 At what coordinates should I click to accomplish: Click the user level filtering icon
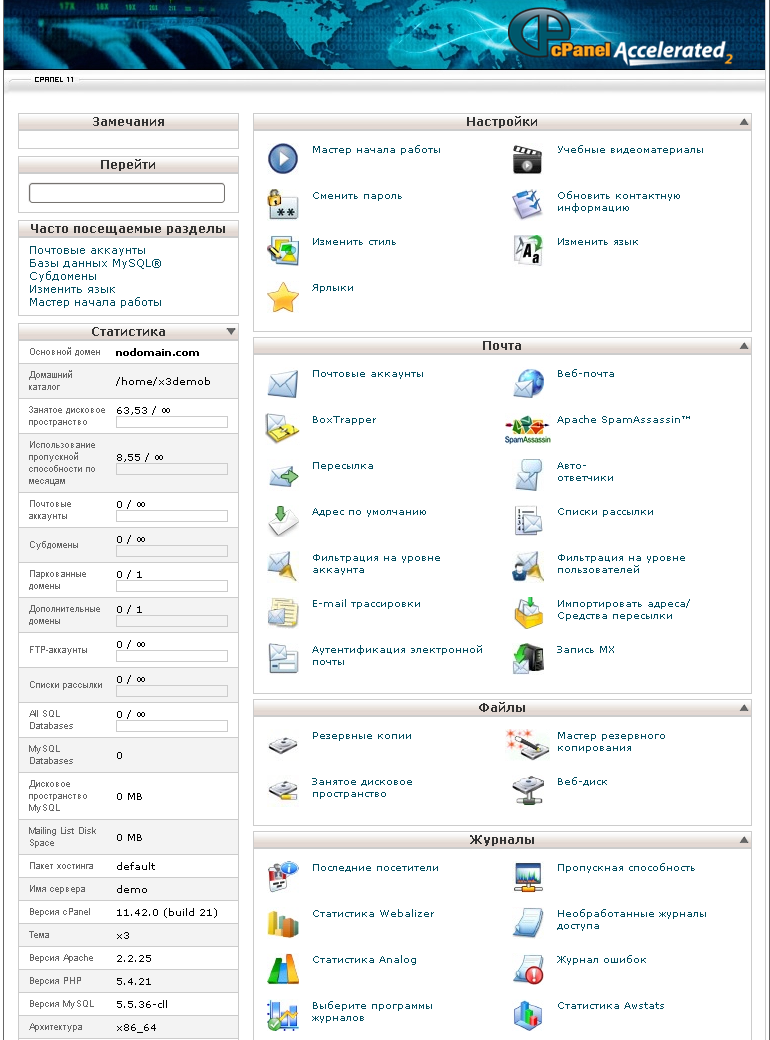(x=528, y=566)
